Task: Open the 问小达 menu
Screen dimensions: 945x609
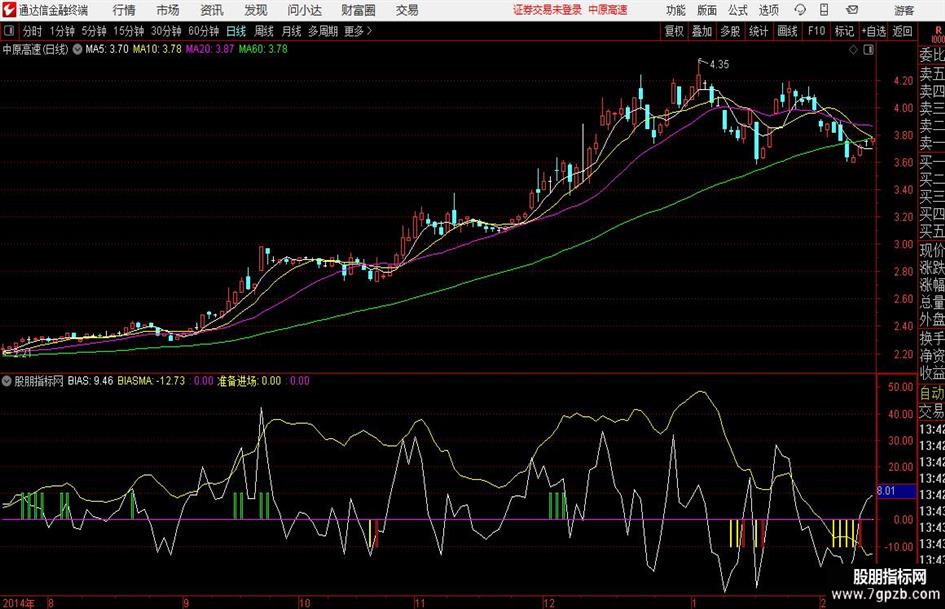Action: pos(304,10)
